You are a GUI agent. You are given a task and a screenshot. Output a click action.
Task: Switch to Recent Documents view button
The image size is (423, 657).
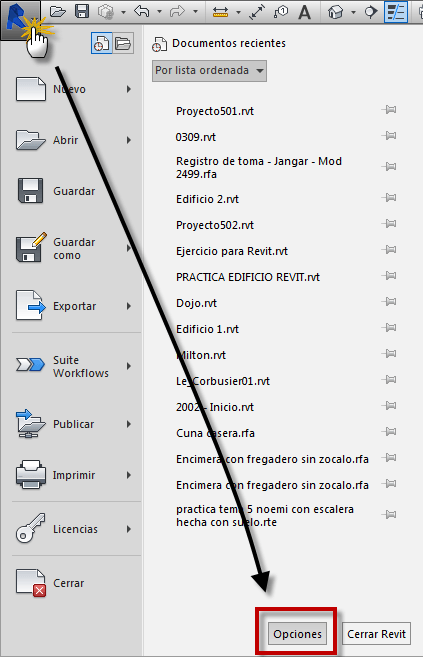pos(101,43)
